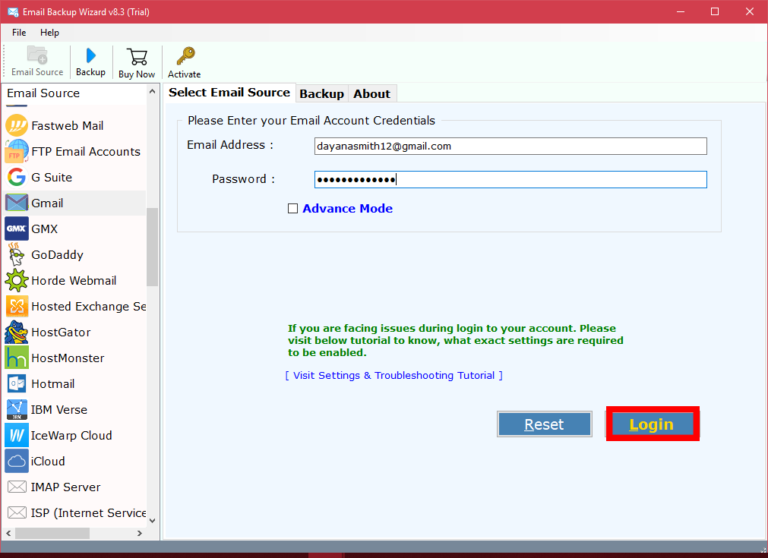Pick the IceWarp Cloud icon
Screen dimensions: 768x558
coord(16,435)
